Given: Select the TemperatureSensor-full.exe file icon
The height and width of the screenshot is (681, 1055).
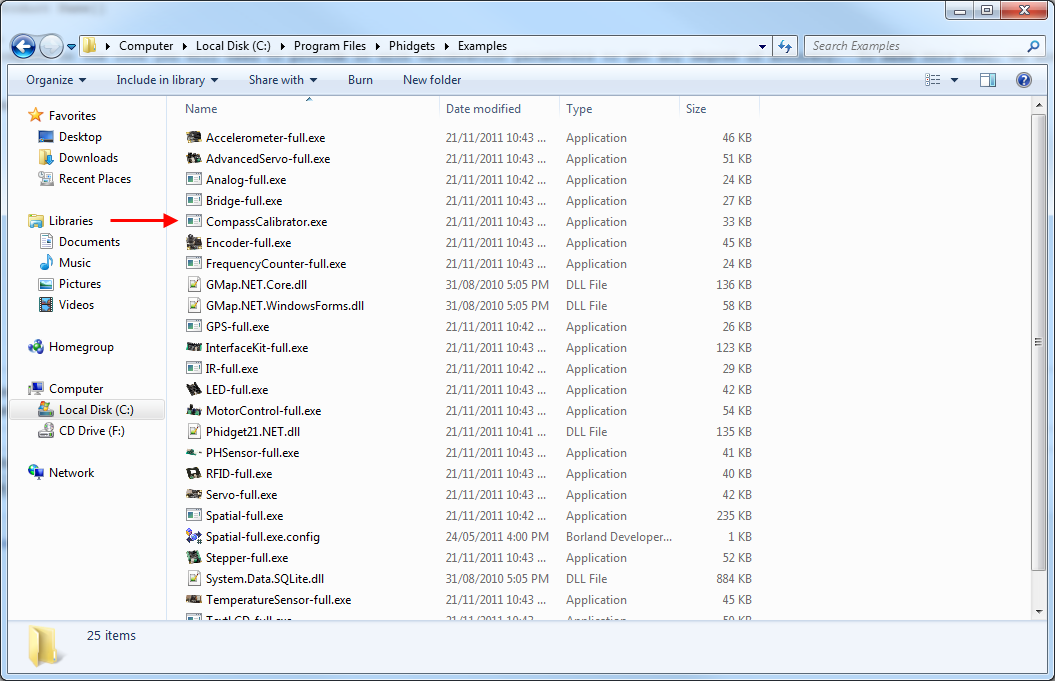Looking at the screenshot, I should [194, 600].
